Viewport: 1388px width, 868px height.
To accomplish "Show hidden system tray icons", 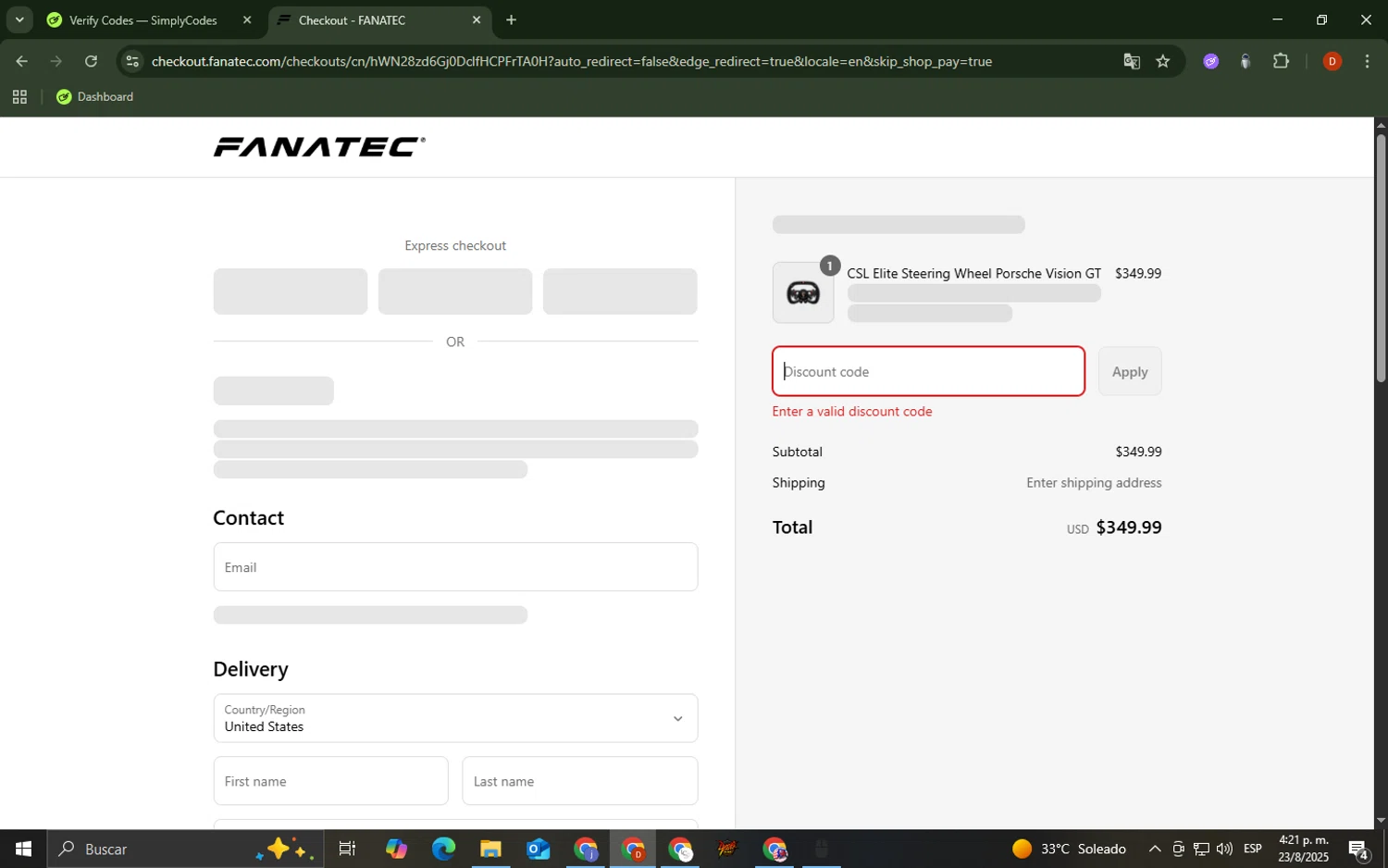I will point(1154,849).
